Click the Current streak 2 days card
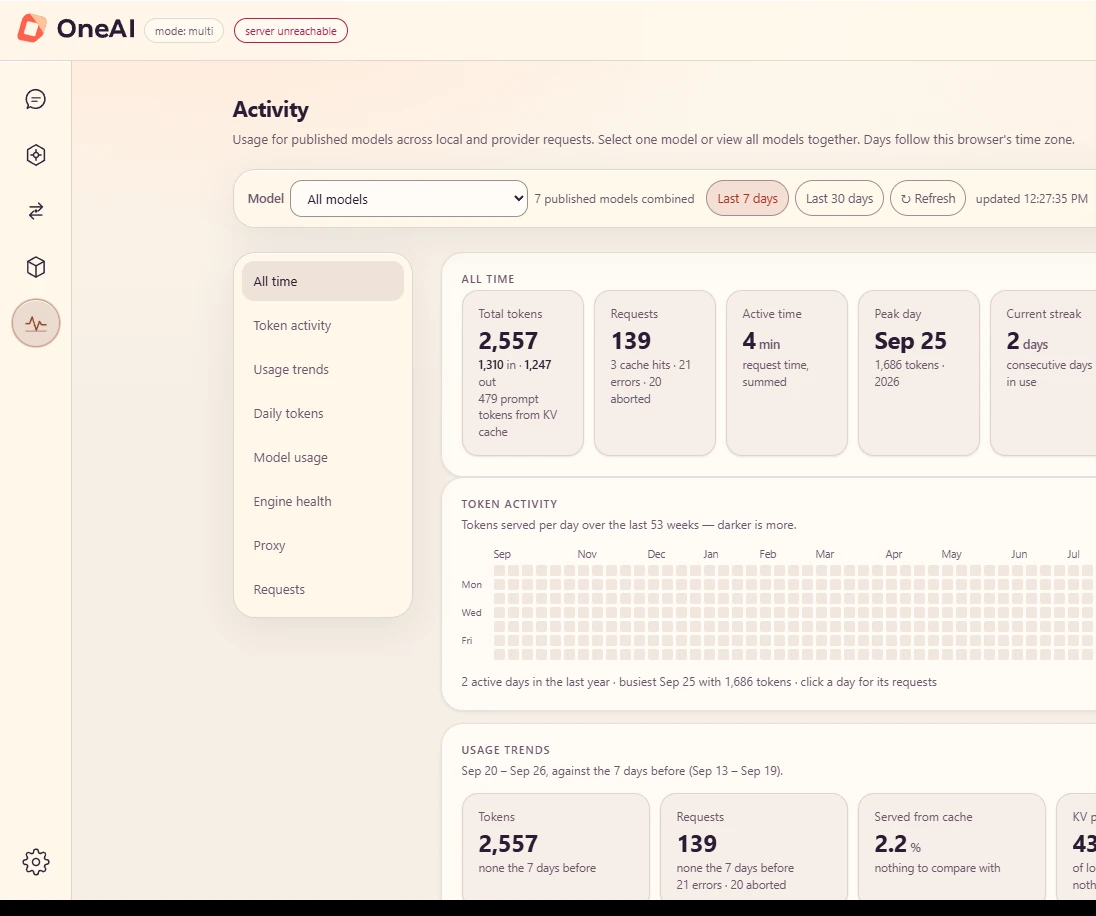Viewport: 1096px width, 916px height. coord(1043,373)
